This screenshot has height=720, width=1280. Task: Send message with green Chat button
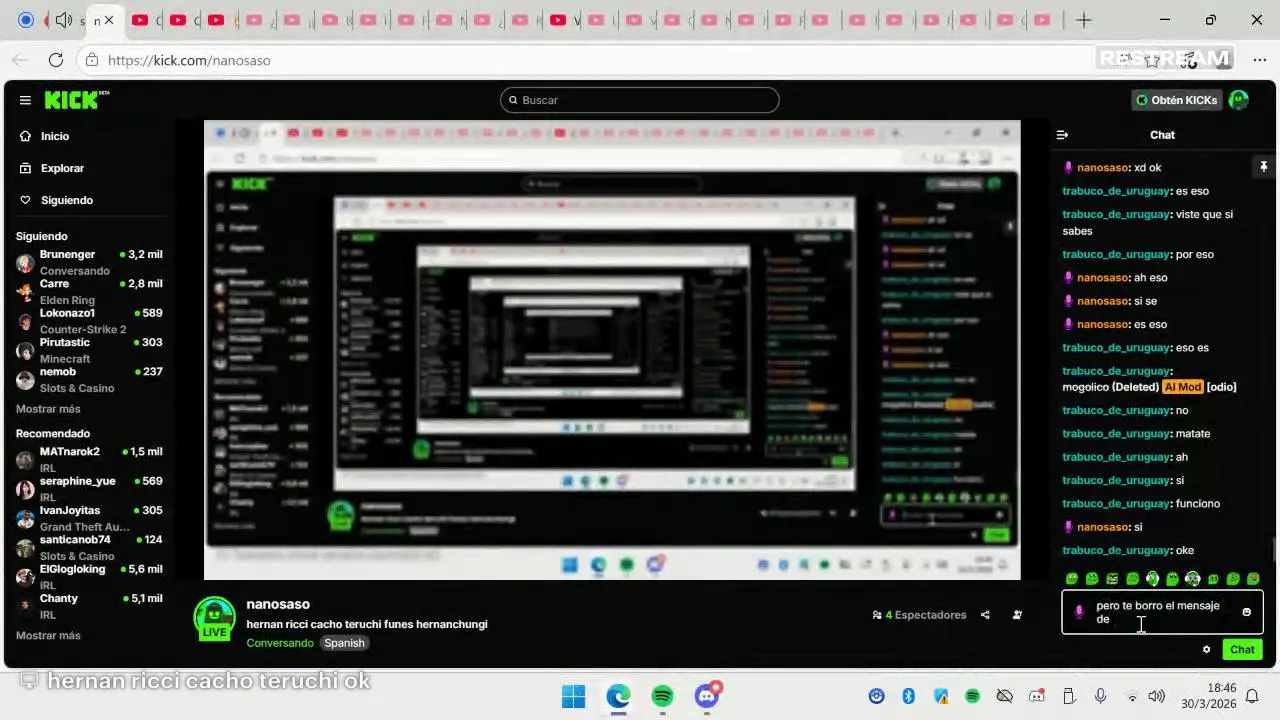(x=1242, y=649)
